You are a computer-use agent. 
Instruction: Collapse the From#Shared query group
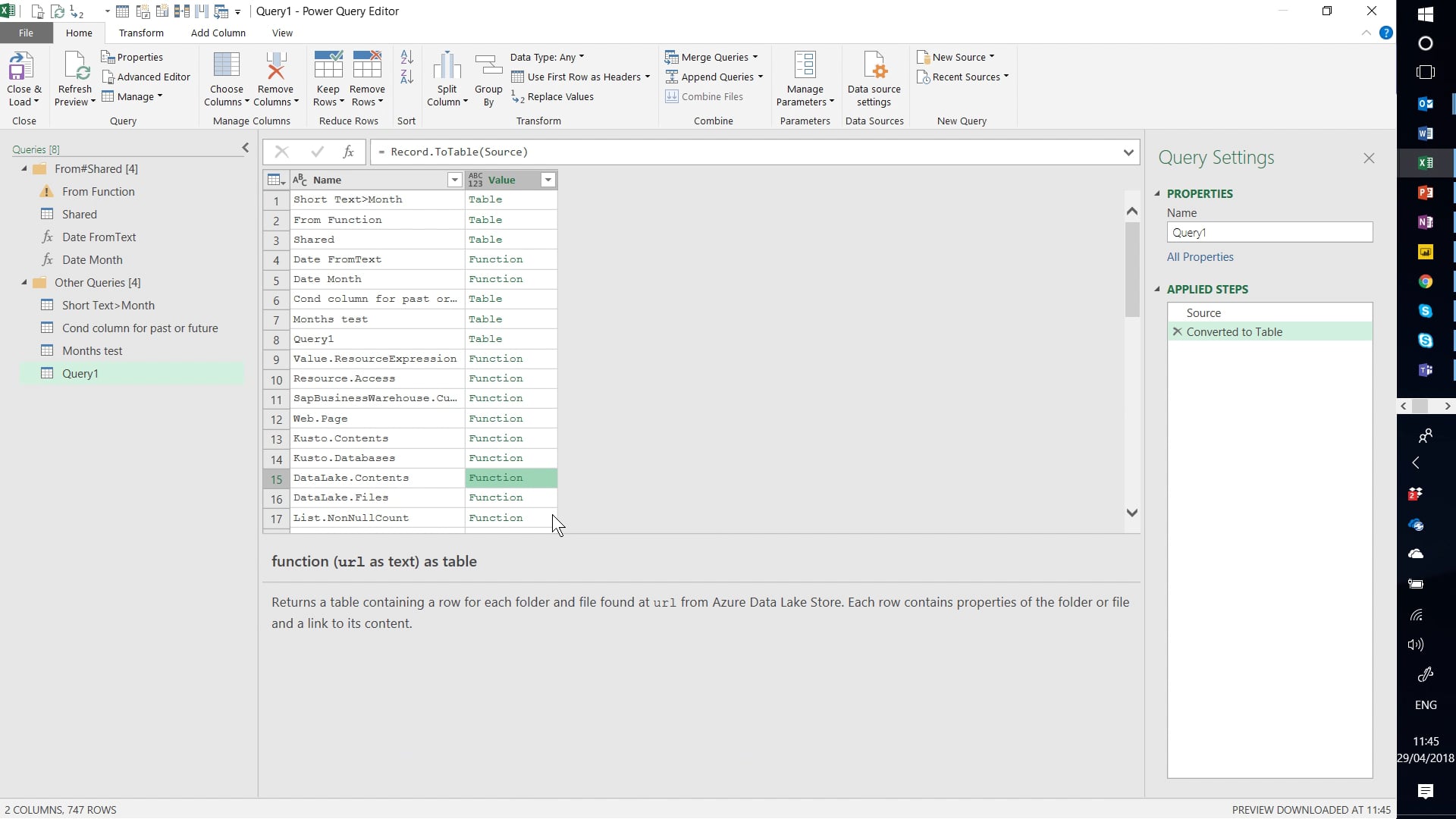tap(24, 168)
